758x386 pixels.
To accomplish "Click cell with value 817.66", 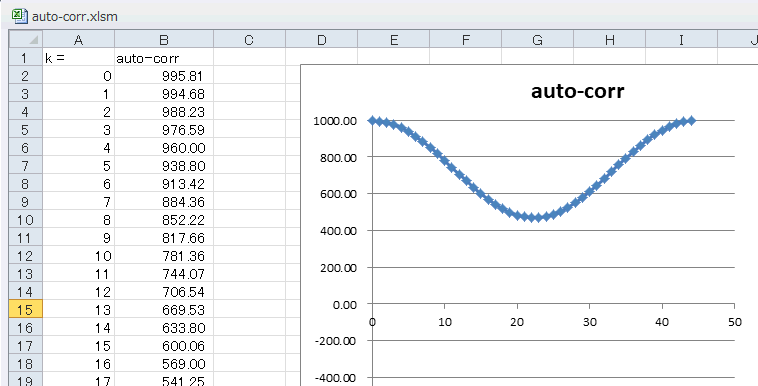I will coord(164,238).
